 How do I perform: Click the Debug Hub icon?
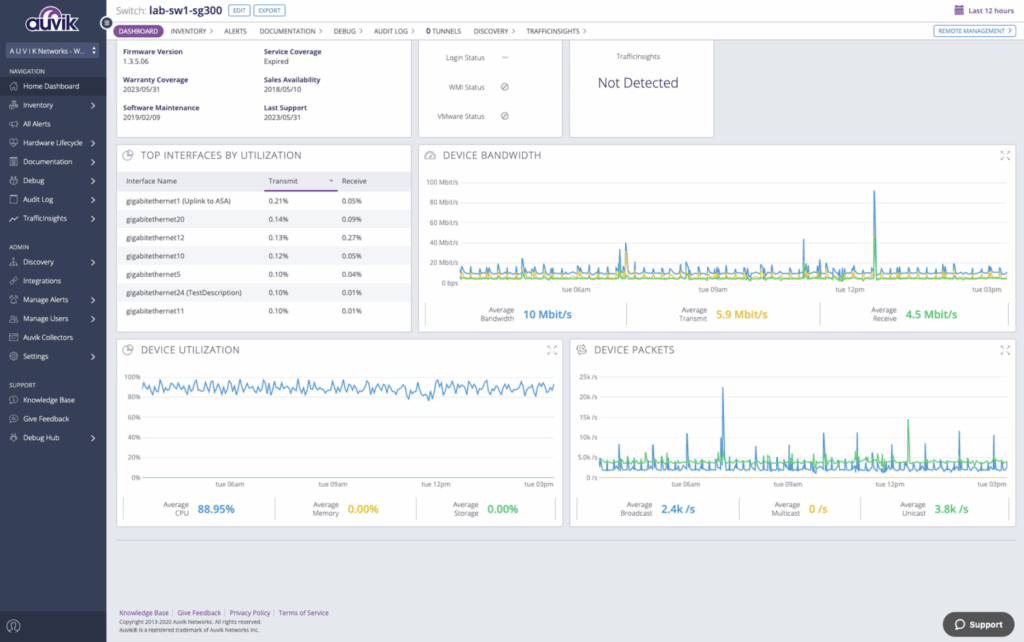tap(14, 438)
